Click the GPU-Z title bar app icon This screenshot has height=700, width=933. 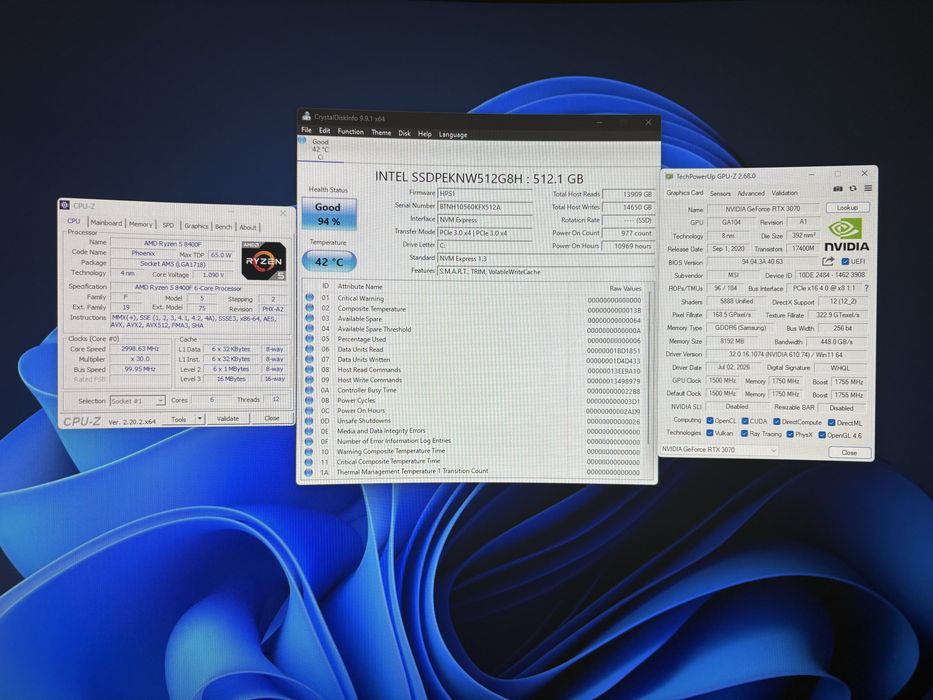point(669,176)
